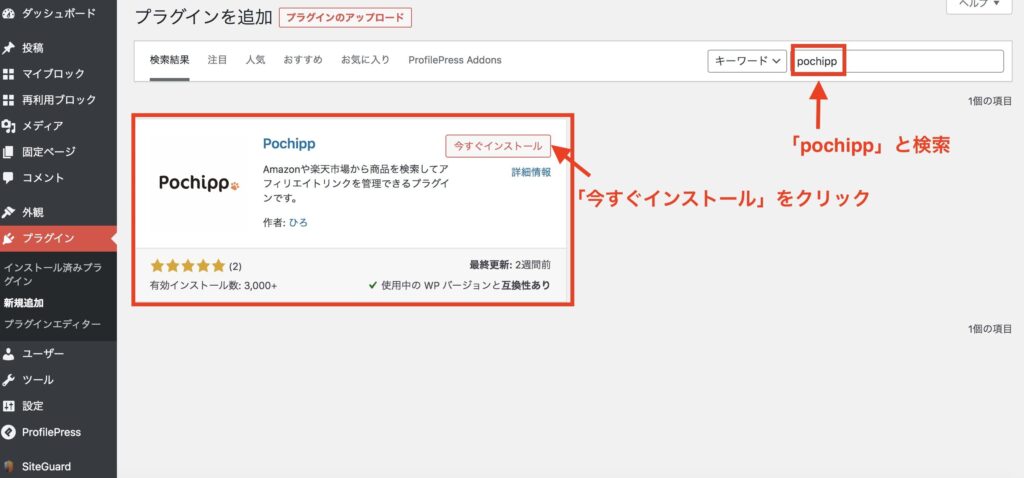Click the SiteGuard icon in sidebar
The width and height of the screenshot is (1024, 478).
pos(8,467)
